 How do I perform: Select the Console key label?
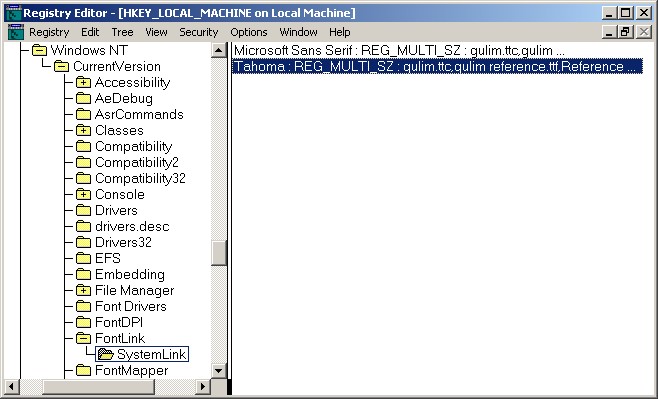pyautogui.click(x=120, y=195)
